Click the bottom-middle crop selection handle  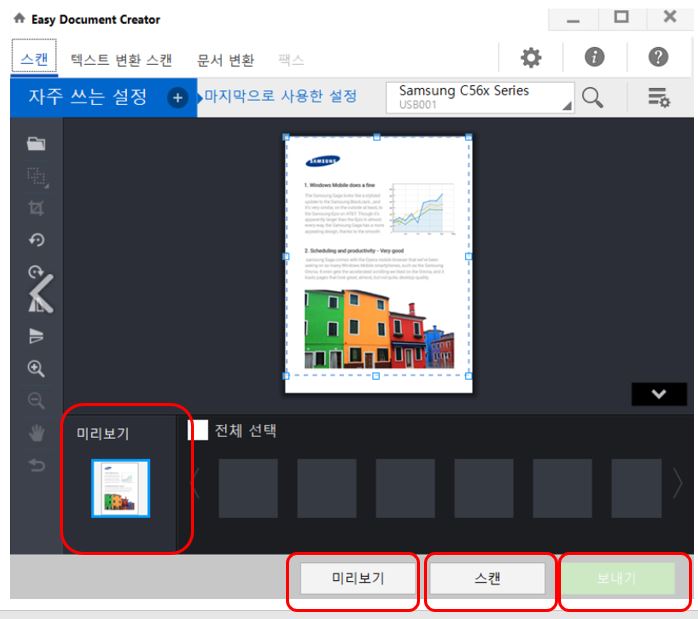(376, 376)
